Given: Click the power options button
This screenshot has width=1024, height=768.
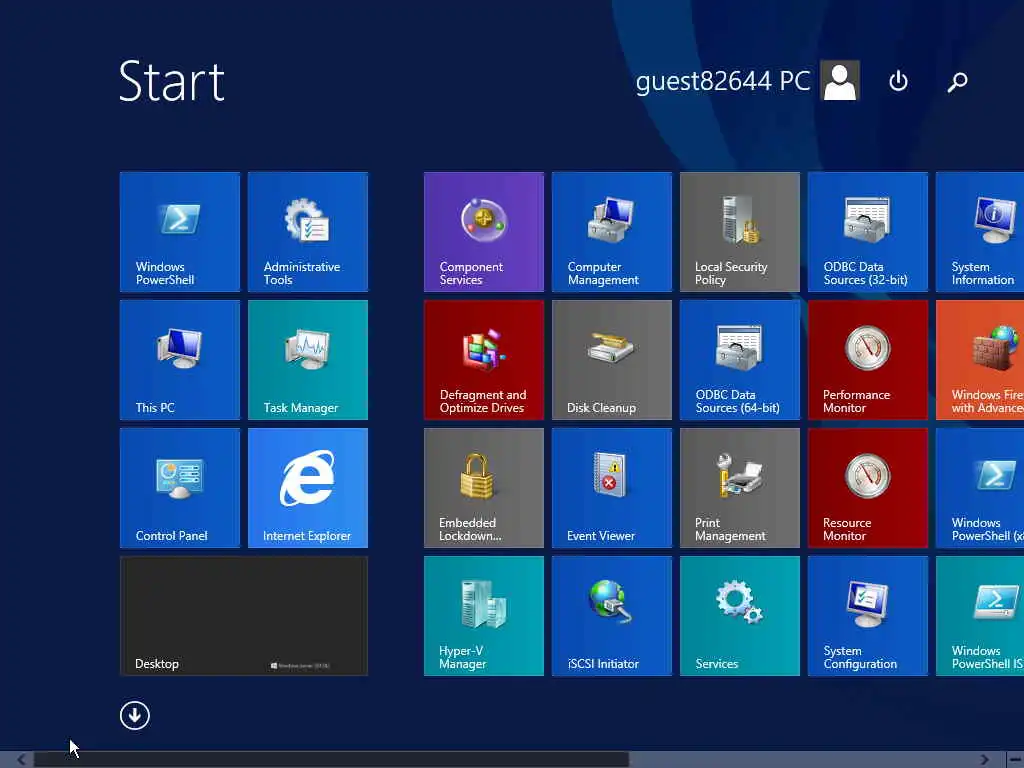Looking at the screenshot, I should point(899,81).
